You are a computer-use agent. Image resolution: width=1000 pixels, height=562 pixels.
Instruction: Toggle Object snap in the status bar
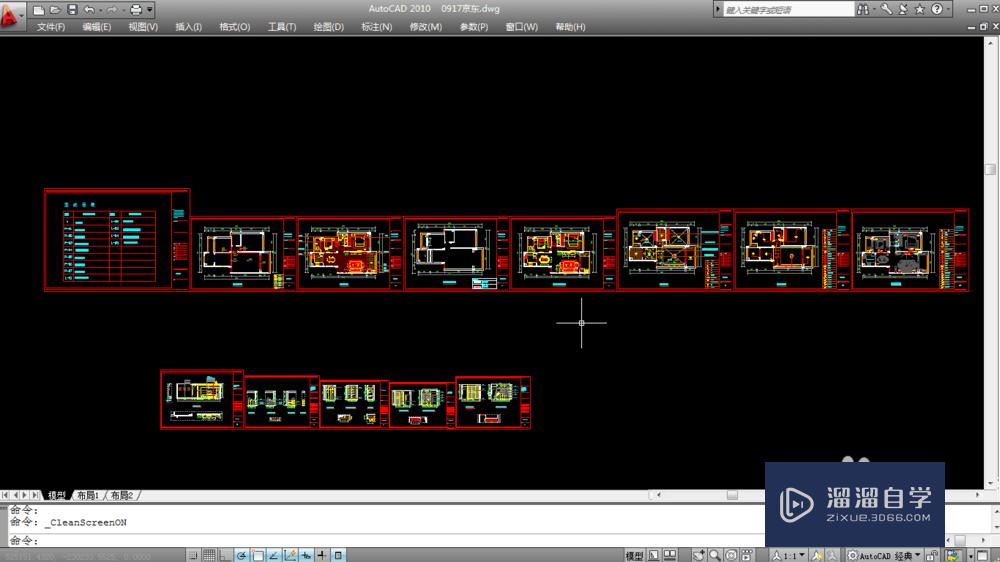pos(258,555)
